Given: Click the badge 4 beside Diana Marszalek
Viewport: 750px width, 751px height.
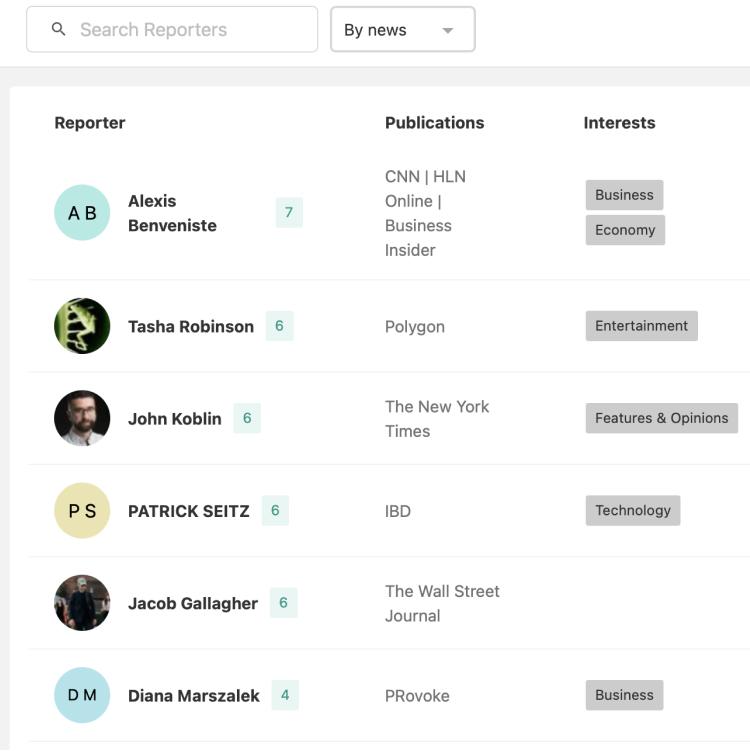Looking at the screenshot, I should [x=285, y=695].
